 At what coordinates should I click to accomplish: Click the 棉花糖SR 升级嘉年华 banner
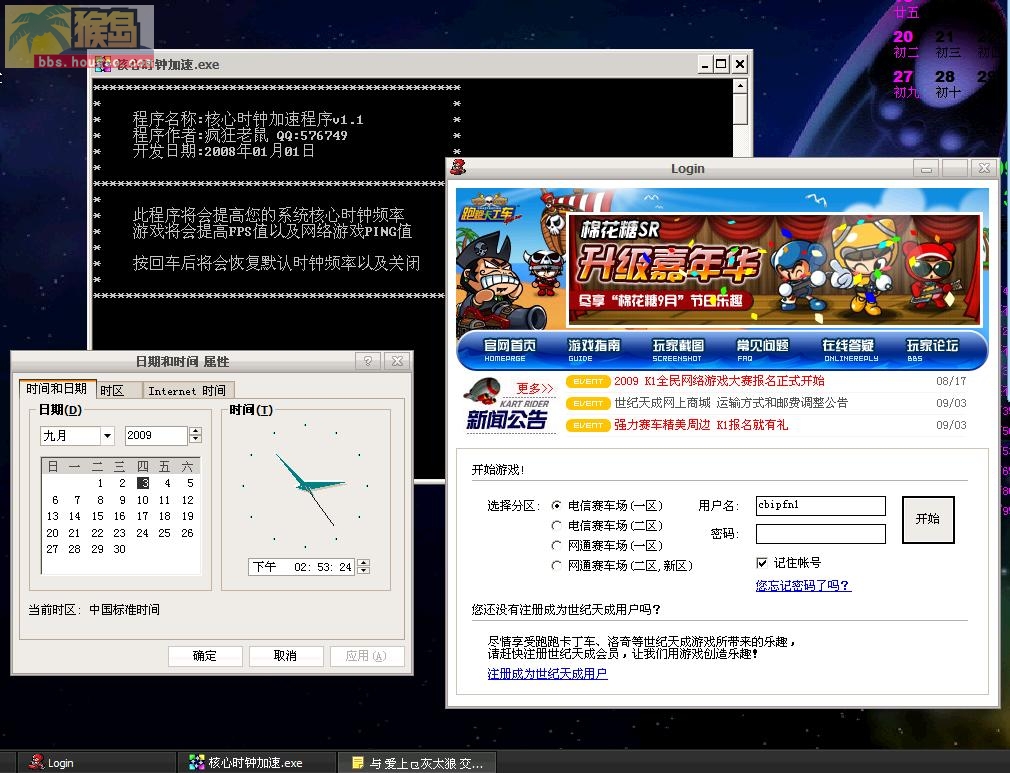(x=774, y=269)
